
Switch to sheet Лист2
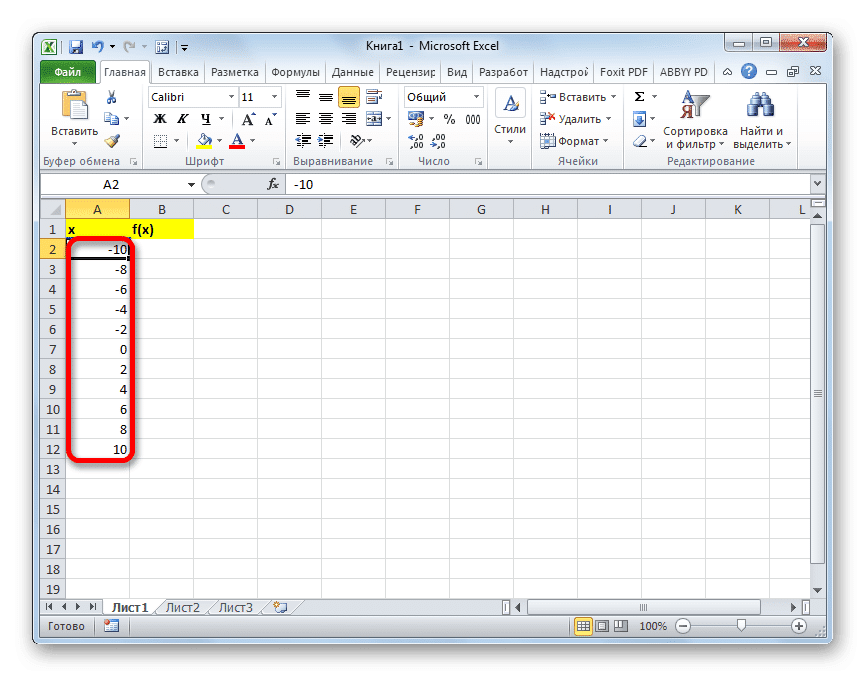[x=183, y=608]
